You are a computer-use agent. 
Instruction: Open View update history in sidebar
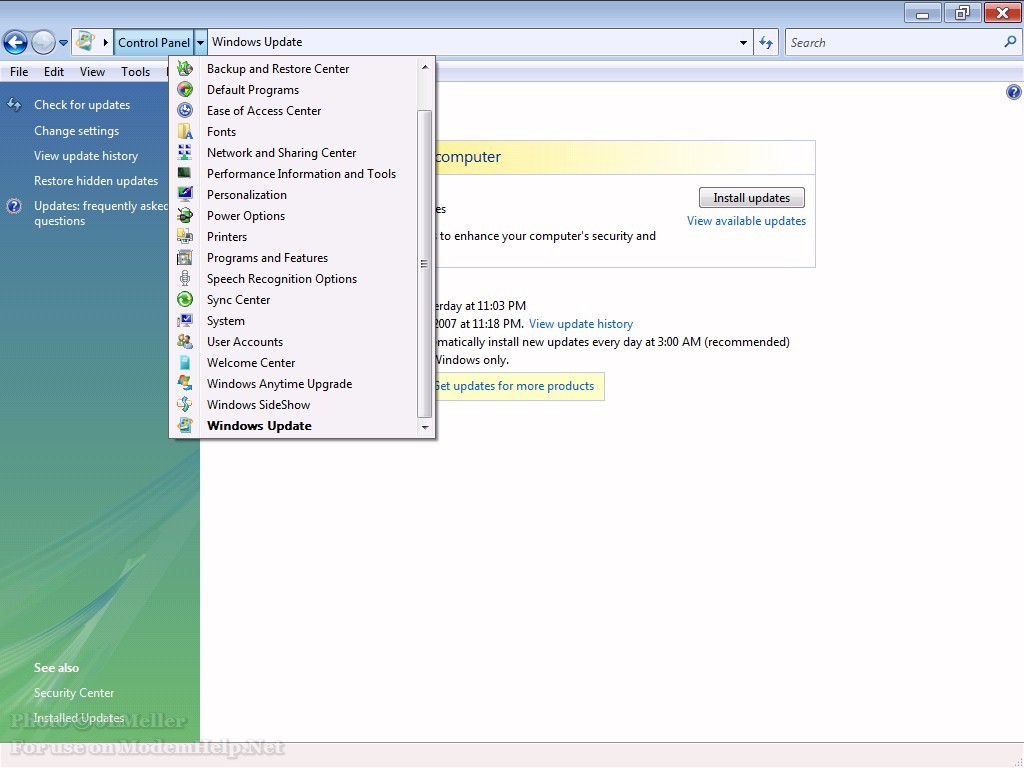(x=86, y=155)
